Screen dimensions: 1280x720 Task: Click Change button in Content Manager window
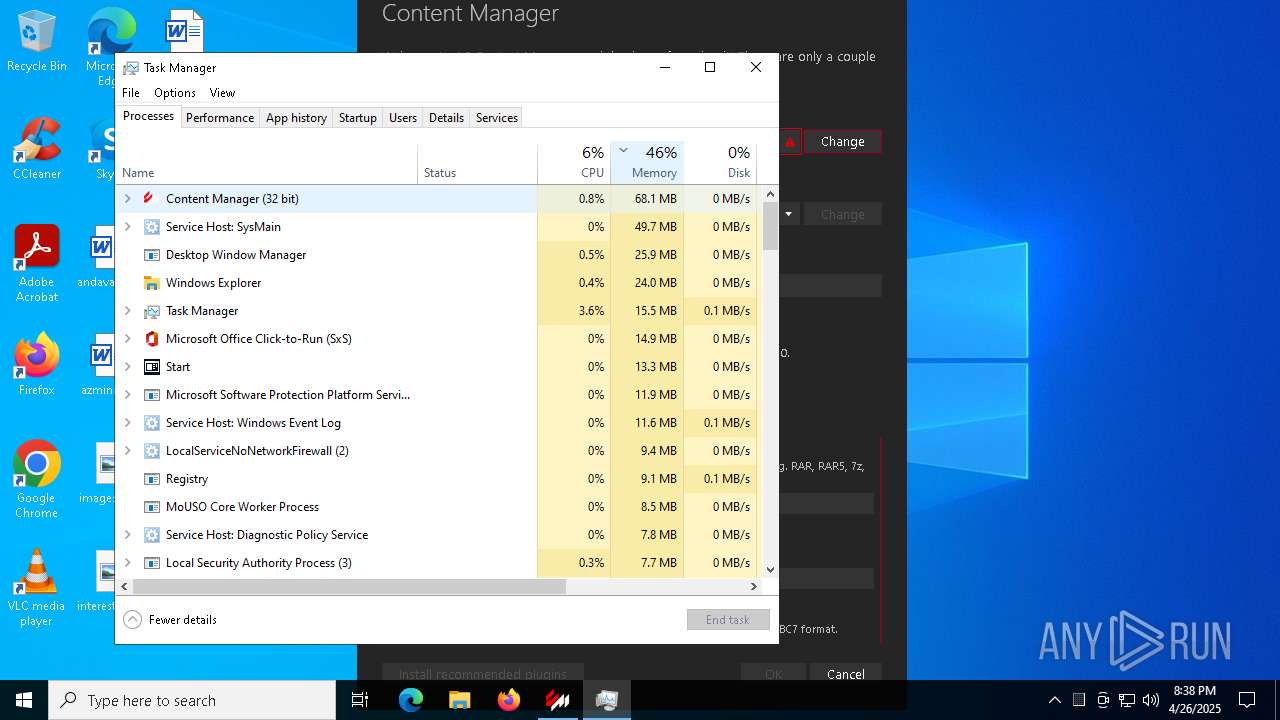tap(843, 142)
